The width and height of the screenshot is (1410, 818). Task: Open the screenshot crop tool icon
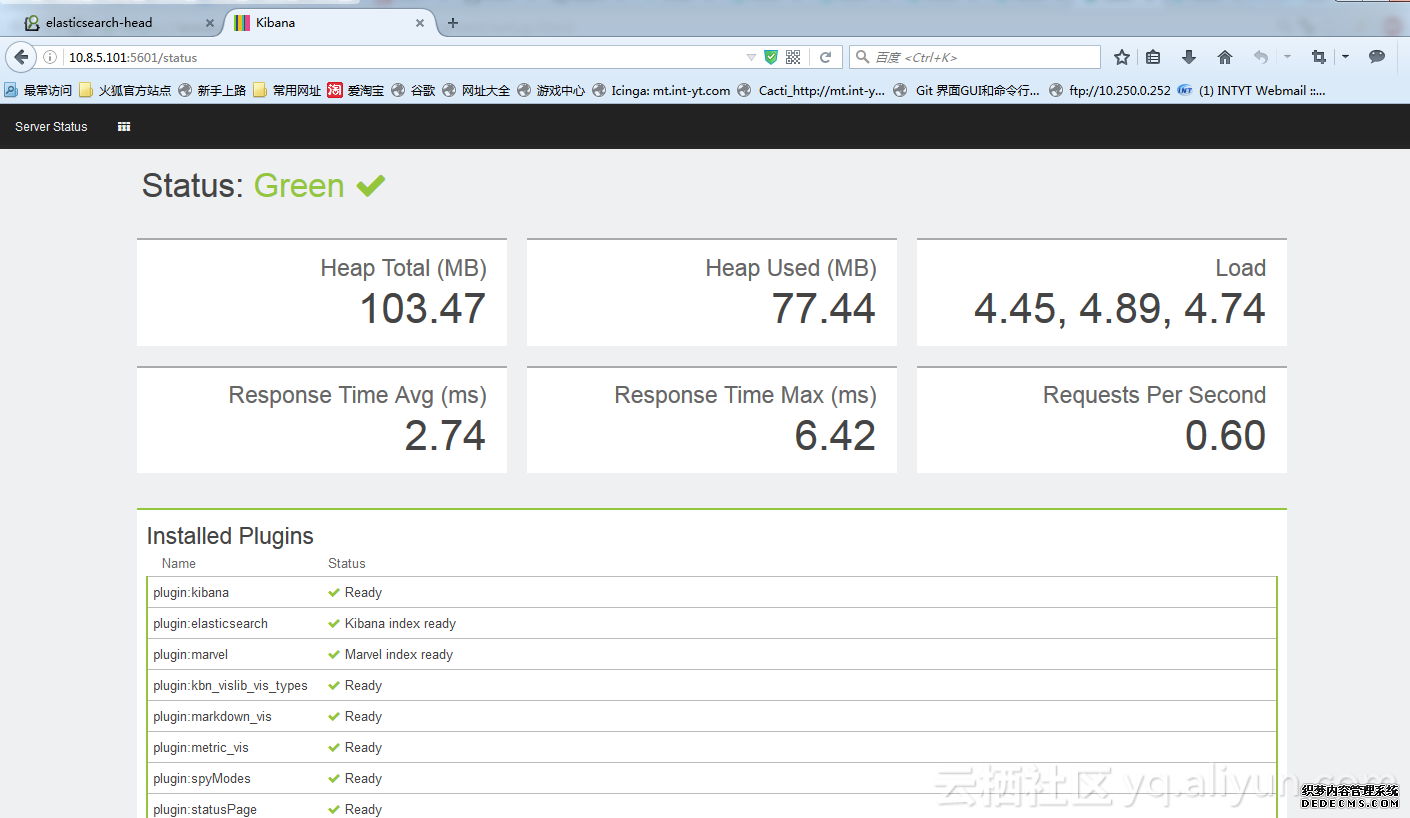coord(1318,57)
